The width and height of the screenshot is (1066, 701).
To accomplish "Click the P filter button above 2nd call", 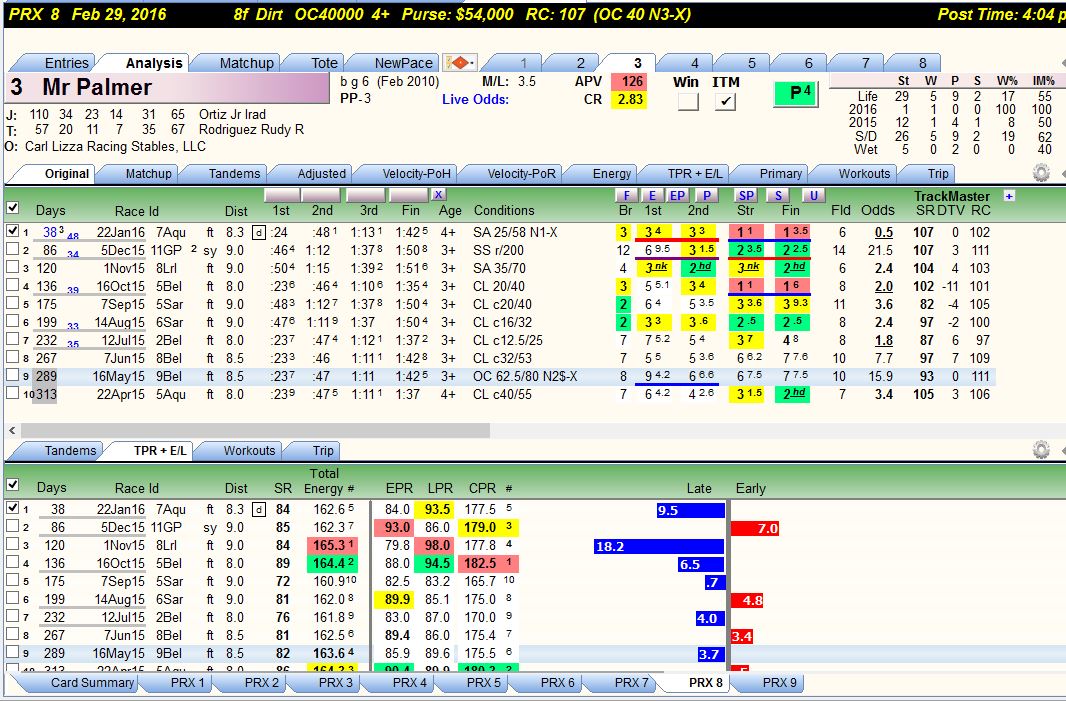I will [x=706, y=196].
